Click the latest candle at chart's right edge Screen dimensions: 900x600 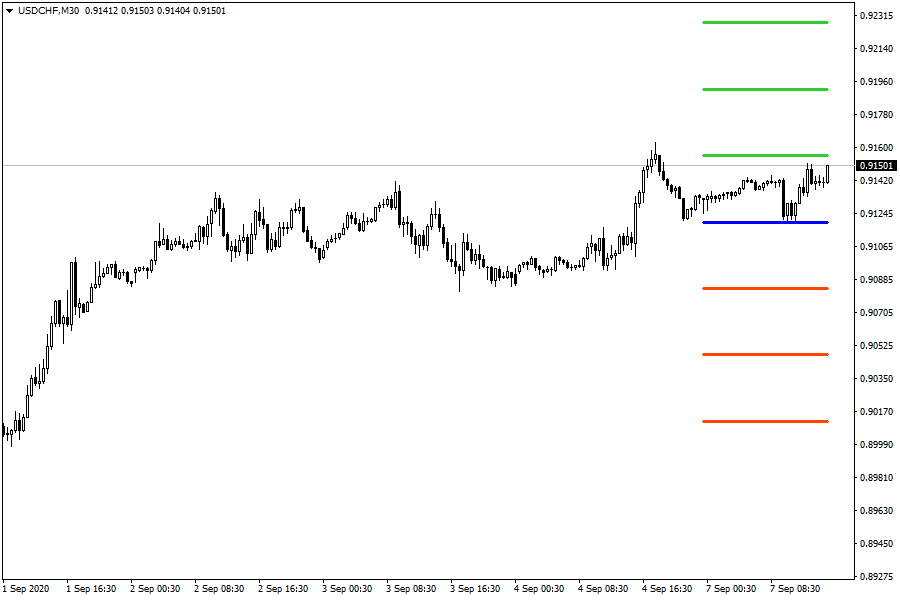pos(828,174)
